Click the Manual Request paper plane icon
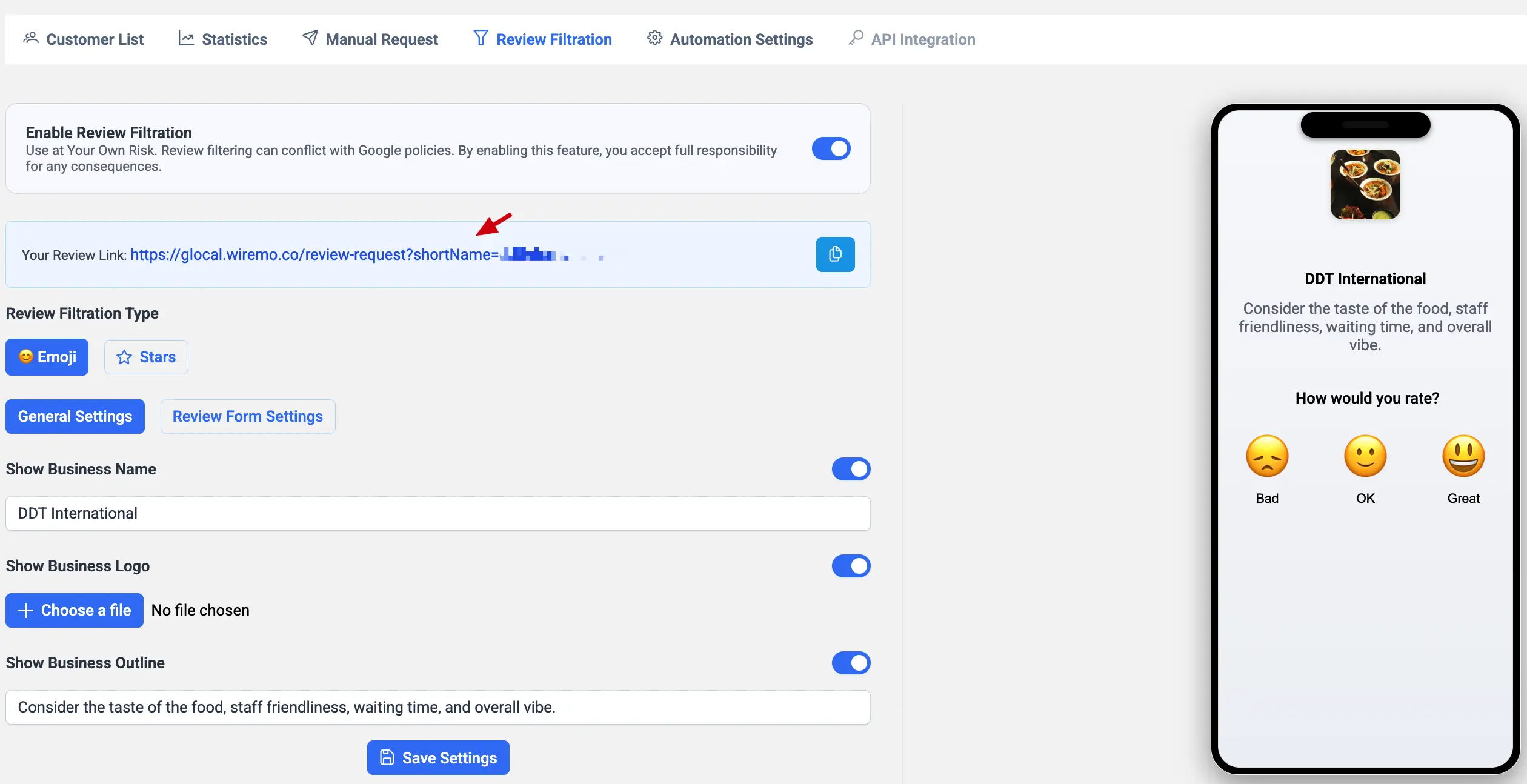 311,38
